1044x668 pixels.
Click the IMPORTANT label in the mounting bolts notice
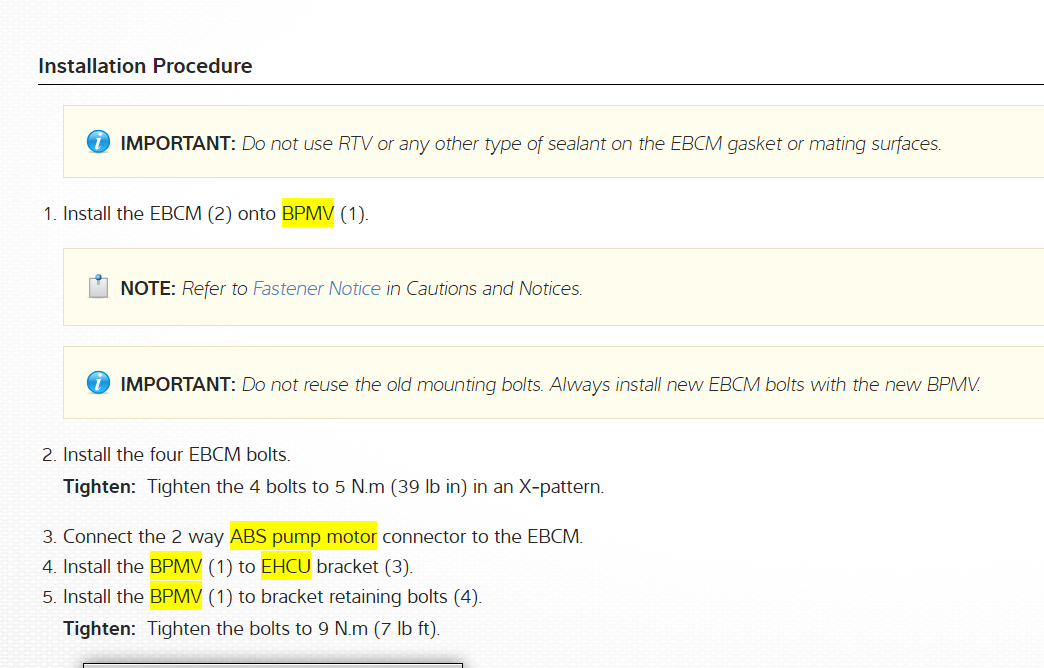(x=178, y=384)
